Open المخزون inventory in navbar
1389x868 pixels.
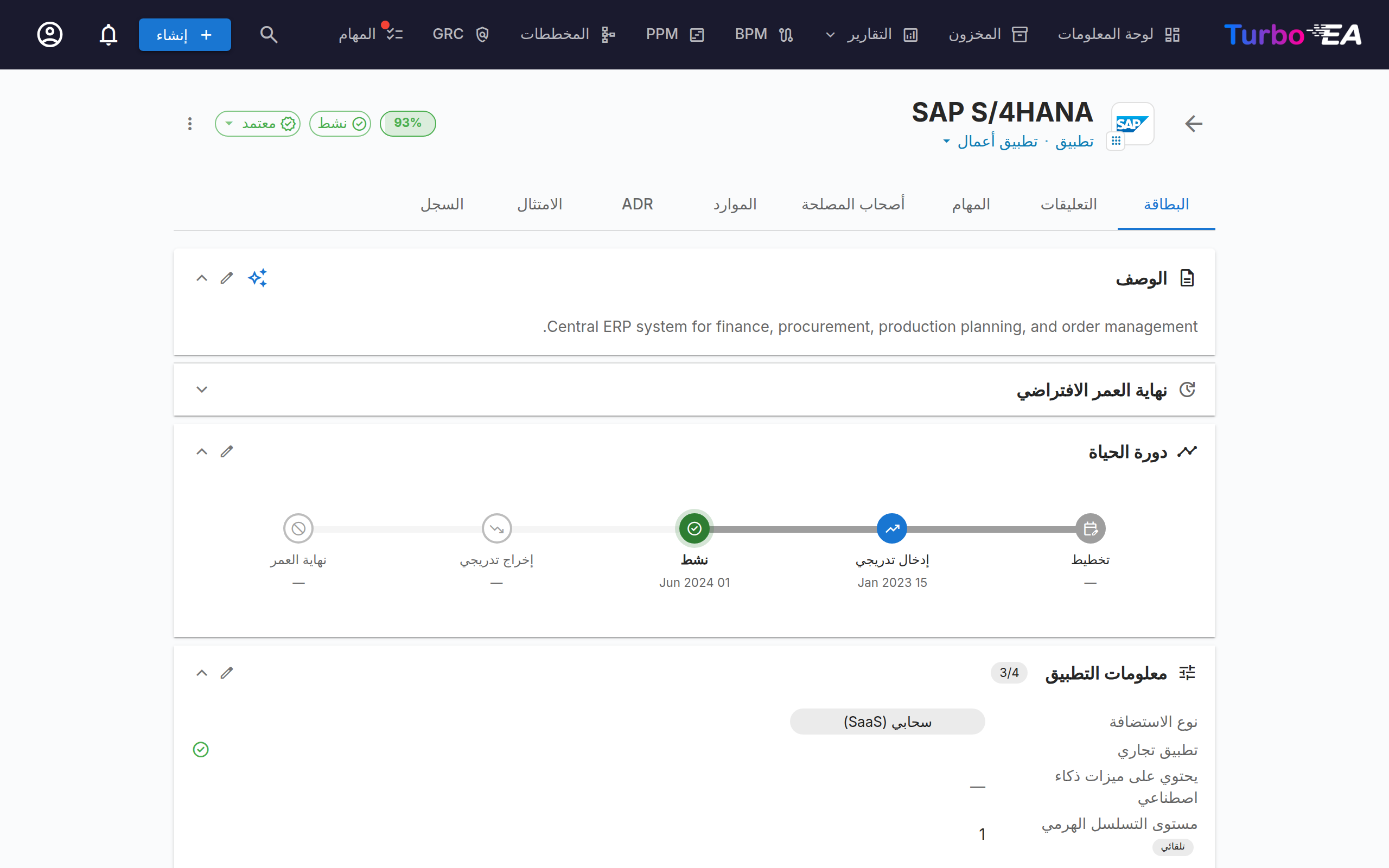point(987,34)
